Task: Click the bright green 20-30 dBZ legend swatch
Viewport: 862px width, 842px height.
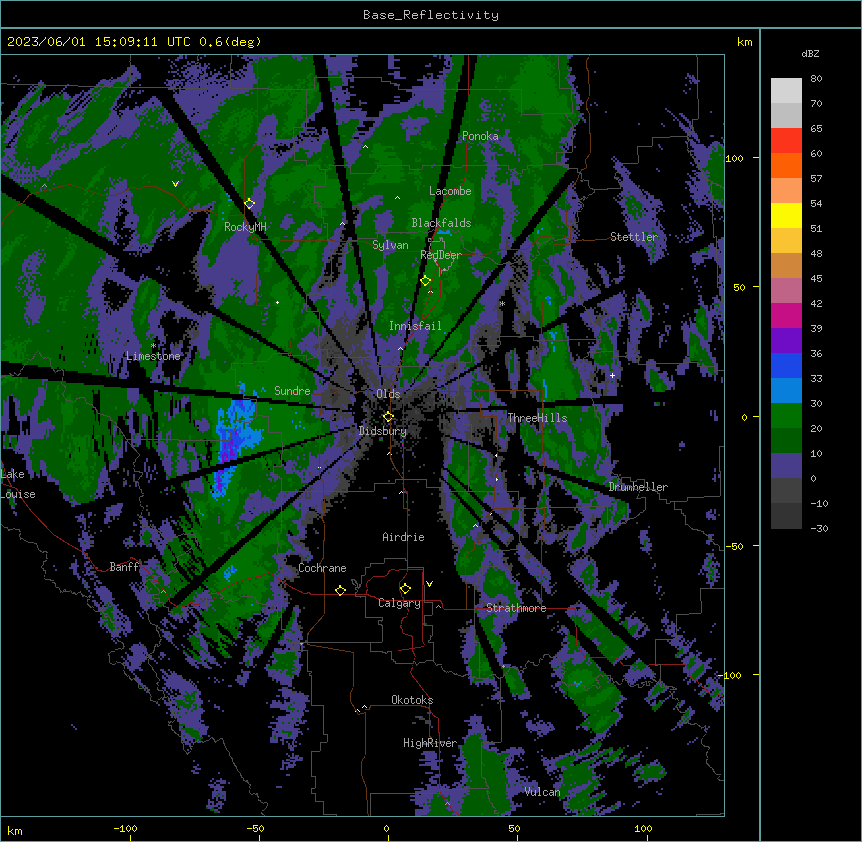Action: (786, 416)
